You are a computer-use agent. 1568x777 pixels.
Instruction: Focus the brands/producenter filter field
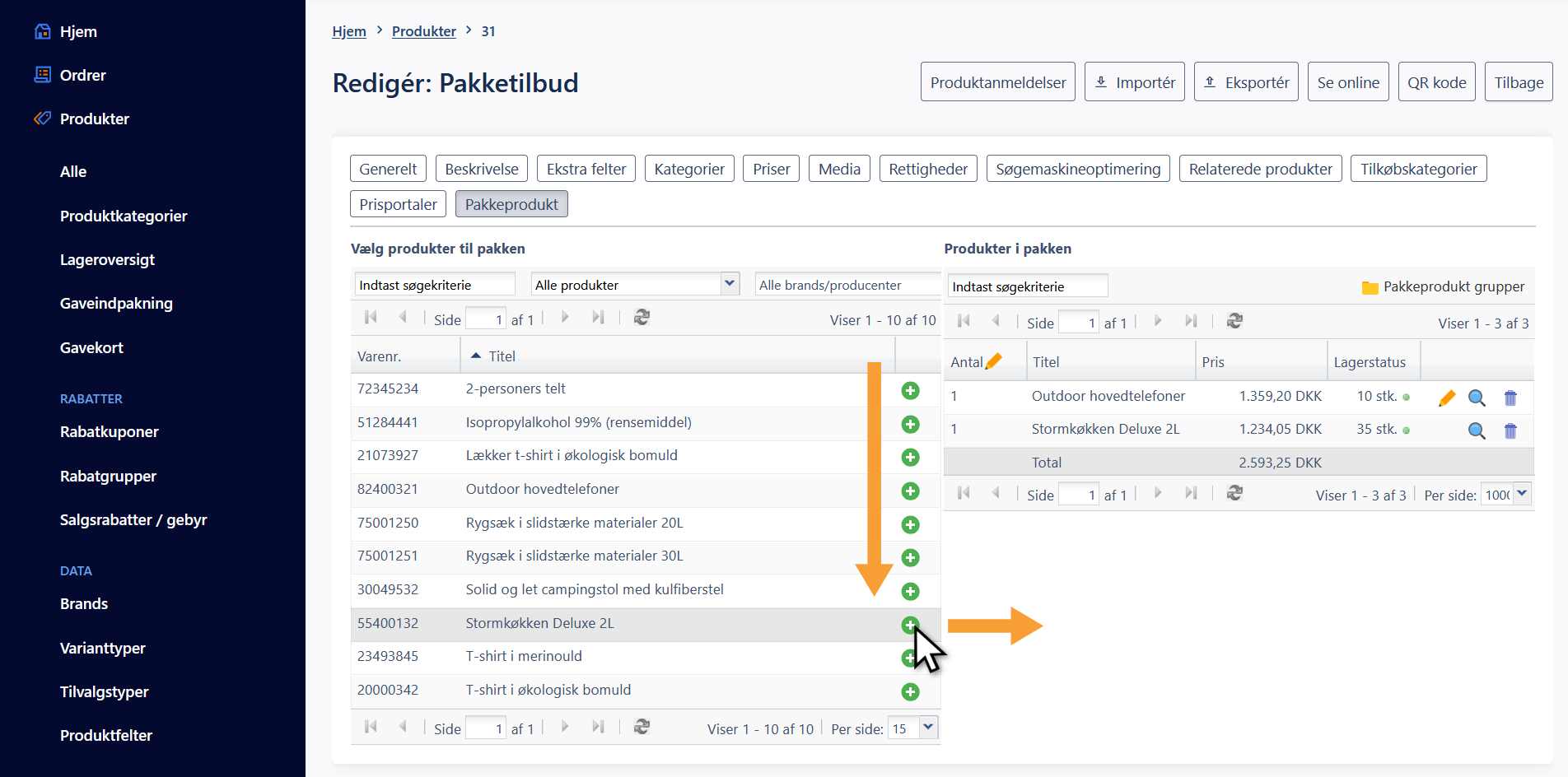click(847, 285)
